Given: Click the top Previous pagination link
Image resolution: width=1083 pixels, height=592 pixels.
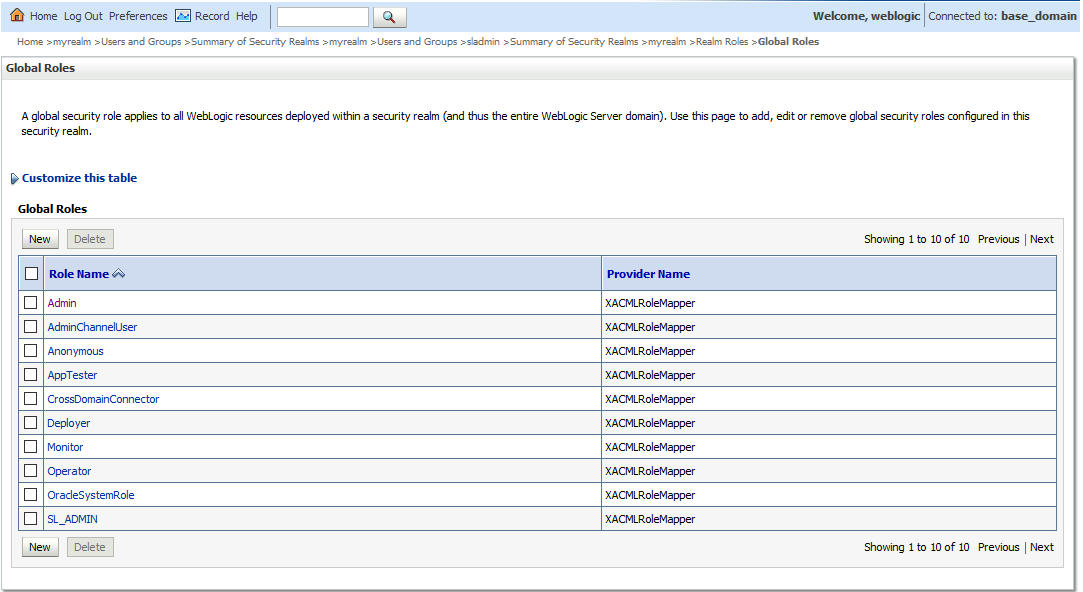Looking at the screenshot, I should click(998, 239).
